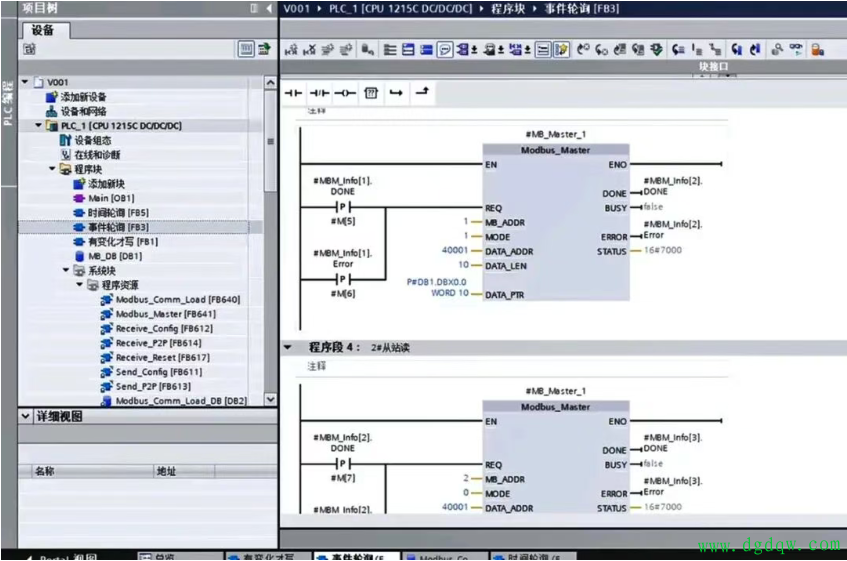The height and width of the screenshot is (561, 847).
Task: Click the open branch icon
Action: coord(396,93)
